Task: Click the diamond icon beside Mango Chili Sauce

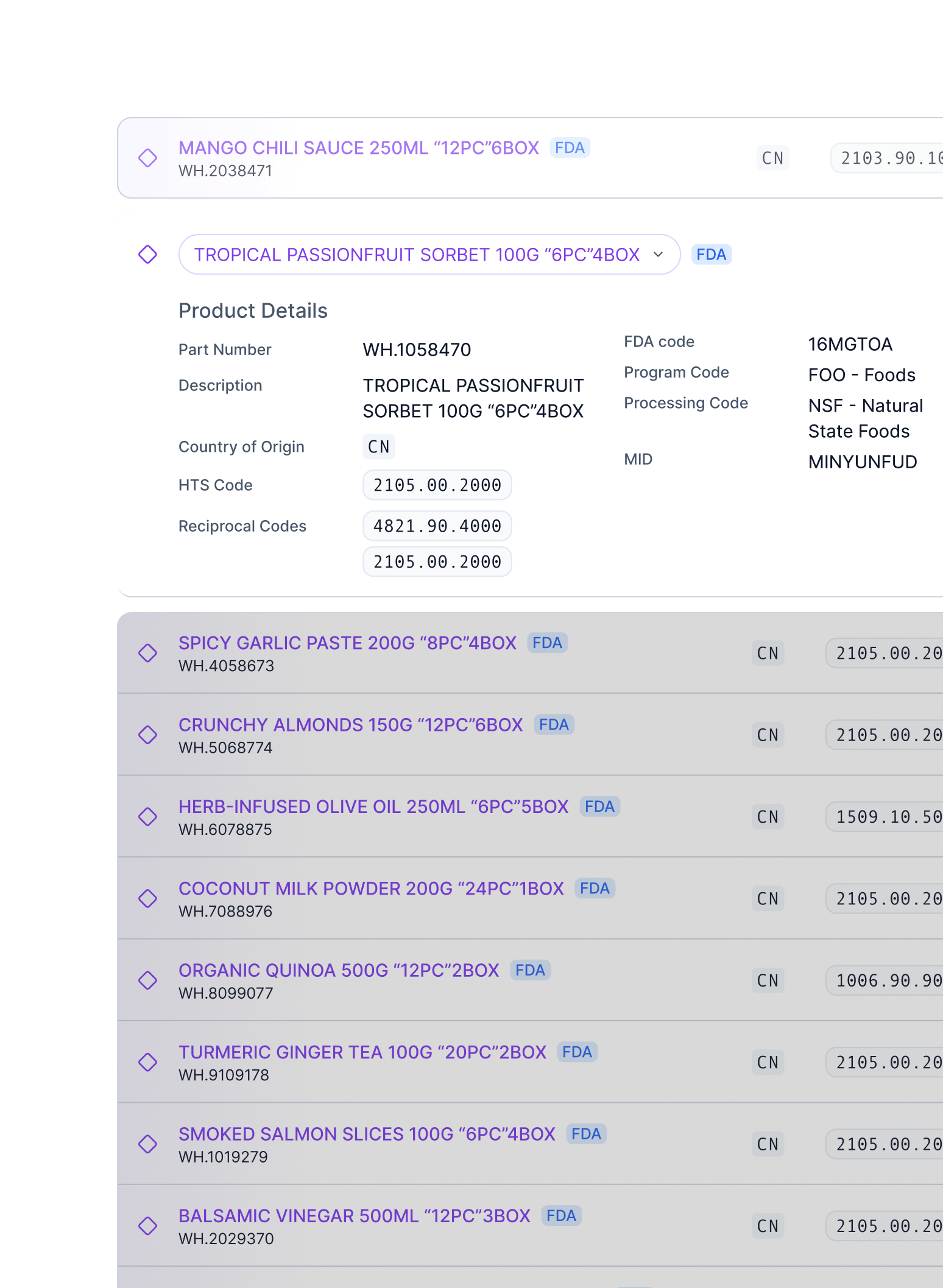Action: coord(147,158)
